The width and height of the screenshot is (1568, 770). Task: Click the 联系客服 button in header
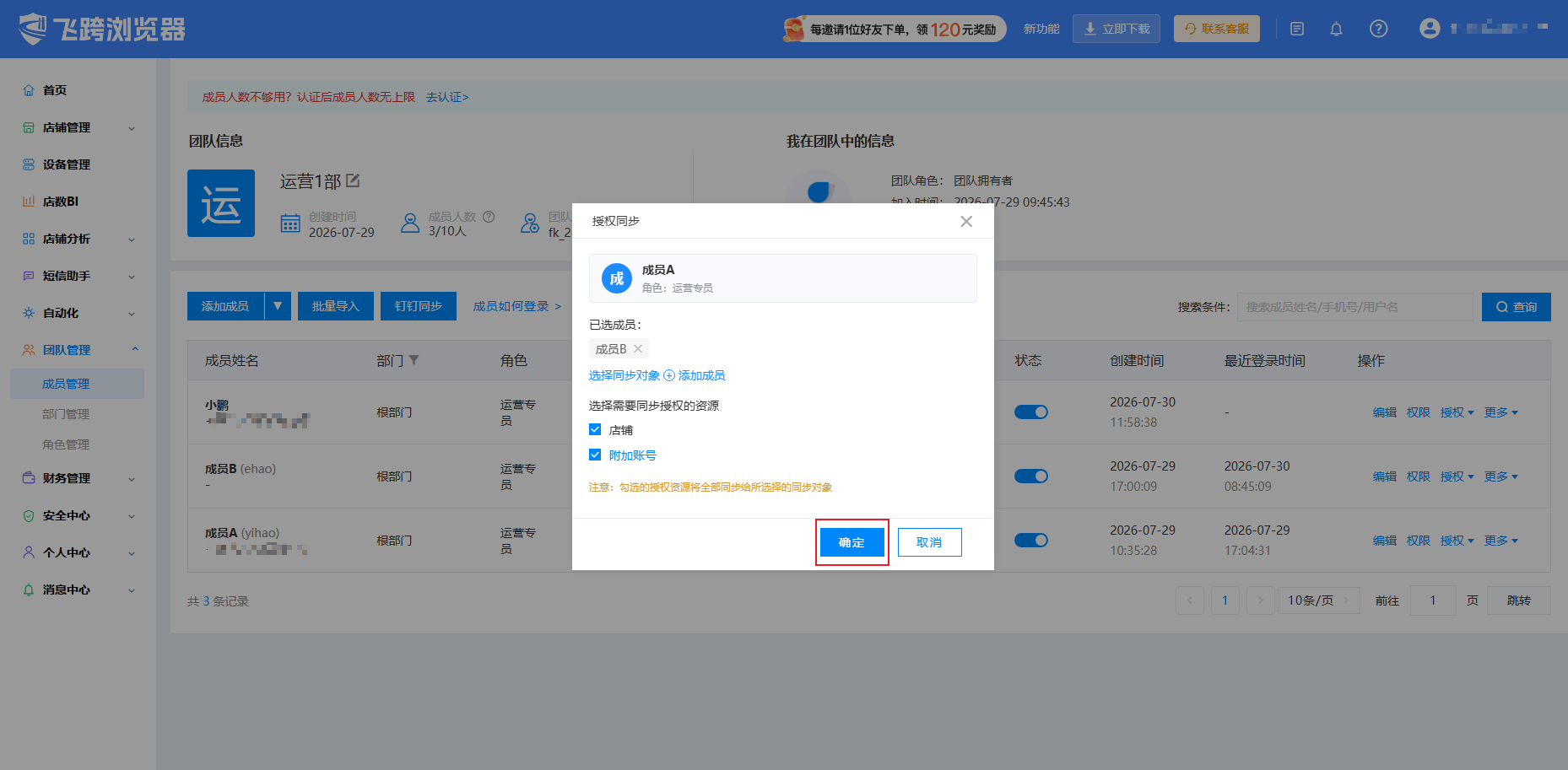pos(1216,29)
